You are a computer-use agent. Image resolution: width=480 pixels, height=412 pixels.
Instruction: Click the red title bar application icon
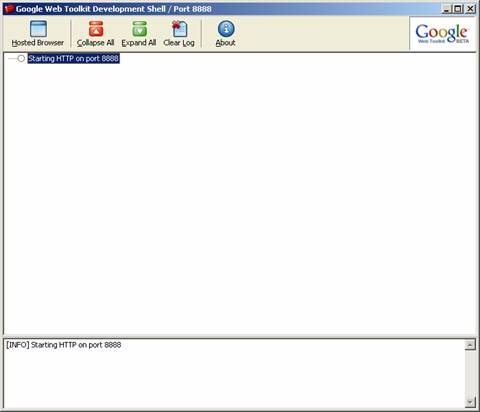click(x=9, y=9)
